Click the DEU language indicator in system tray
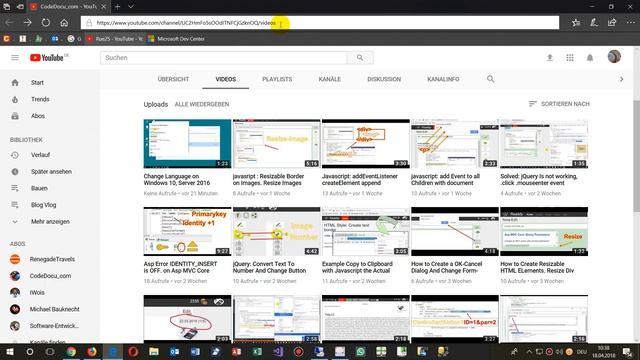Image resolution: width=640 pixels, height=360 pixels. 581,351
